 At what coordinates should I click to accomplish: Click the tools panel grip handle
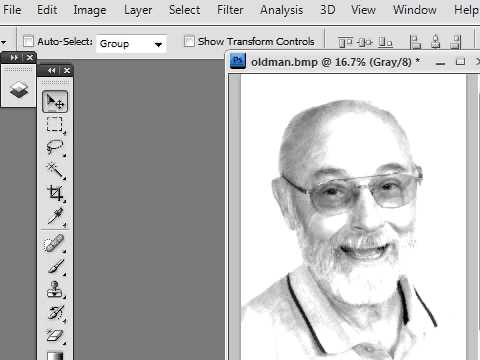pyautogui.click(x=55, y=81)
